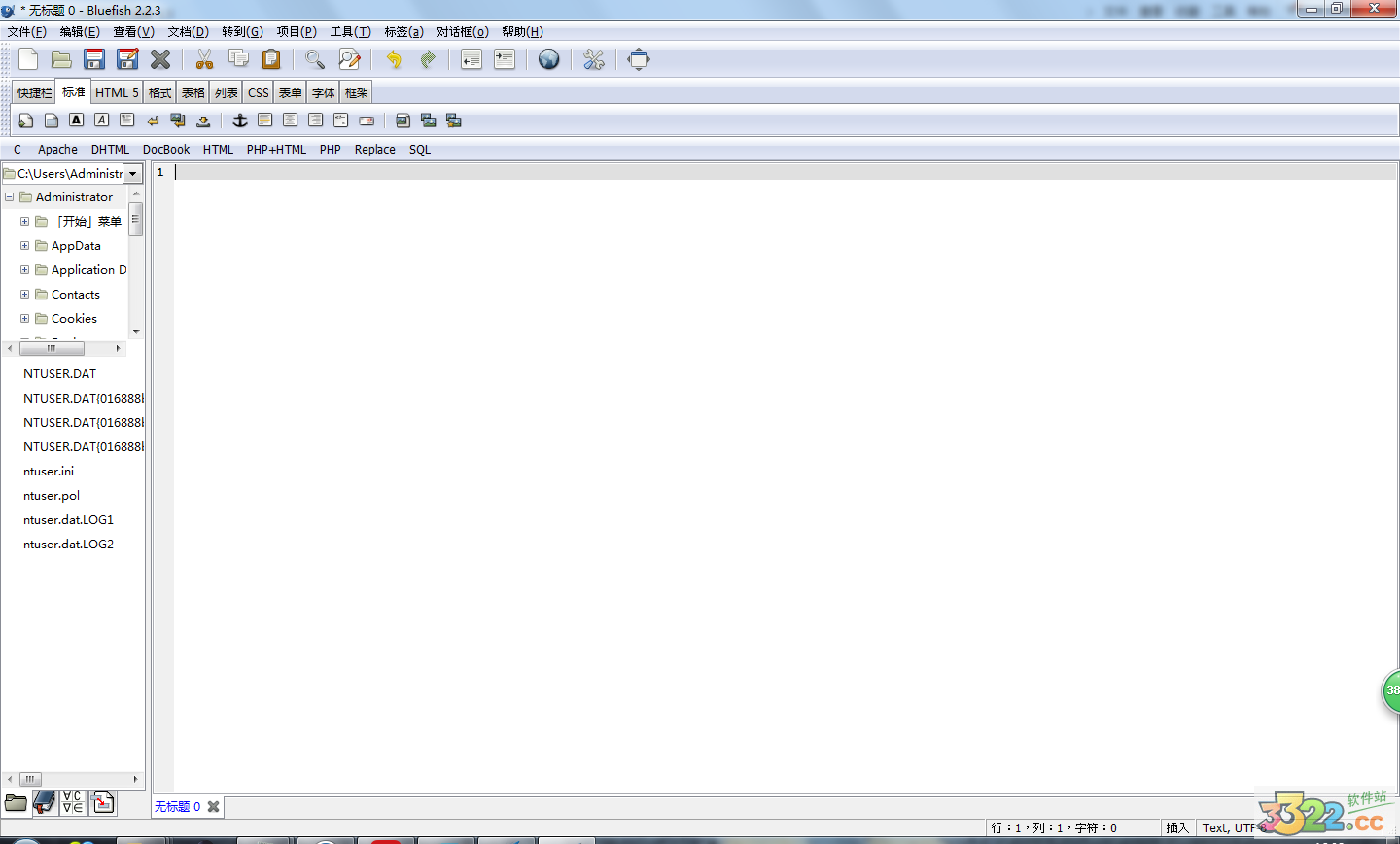This screenshot has width=1400, height=844.
Task: Open the 编辑(E) menu
Action: (80, 32)
